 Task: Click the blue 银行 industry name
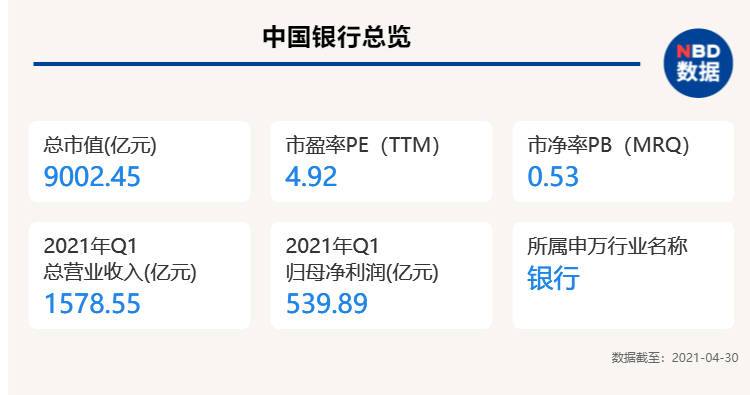point(553,278)
